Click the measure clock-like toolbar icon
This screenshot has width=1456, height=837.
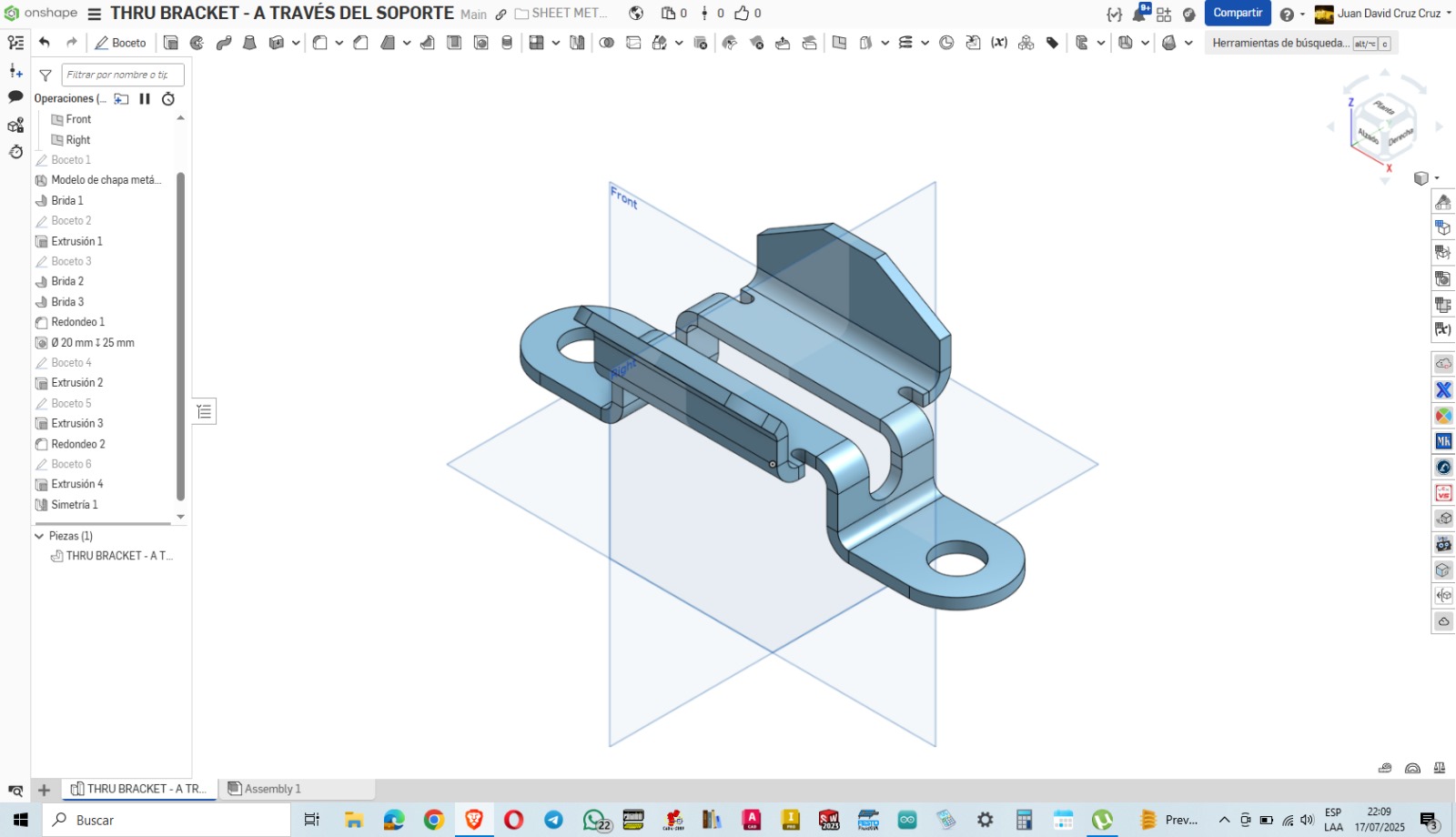point(946,43)
